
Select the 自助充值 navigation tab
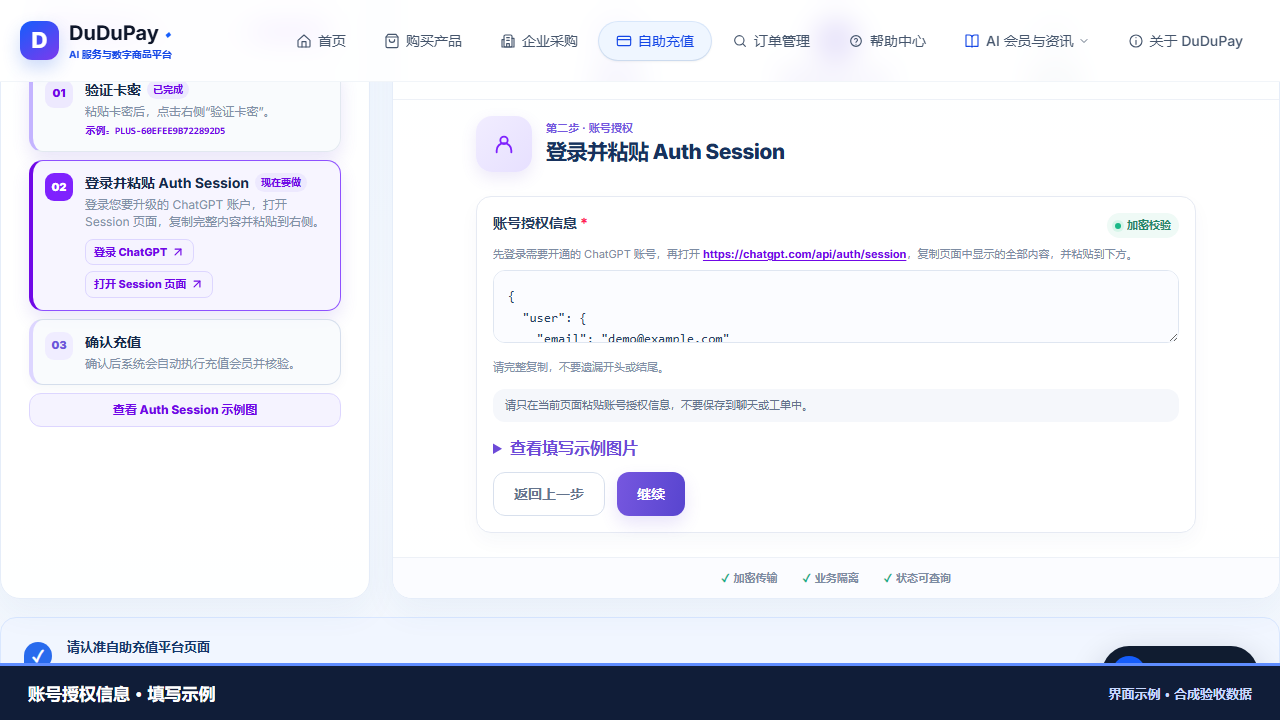pyautogui.click(x=655, y=41)
